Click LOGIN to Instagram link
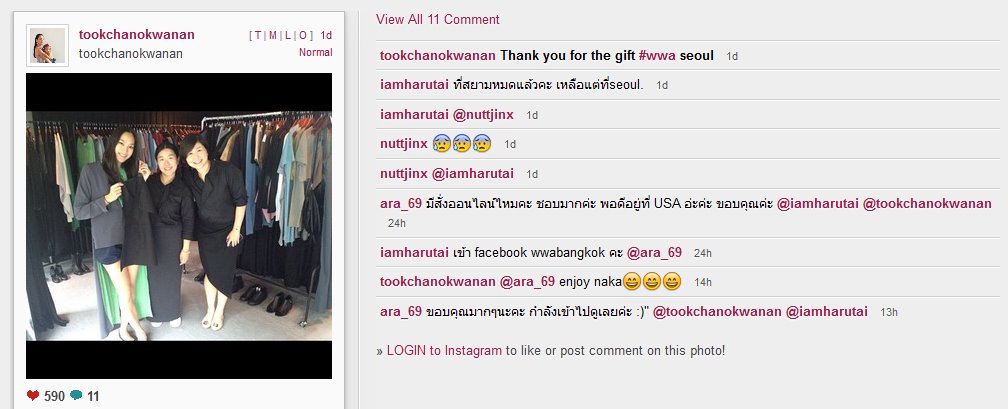 (x=444, y=350)
